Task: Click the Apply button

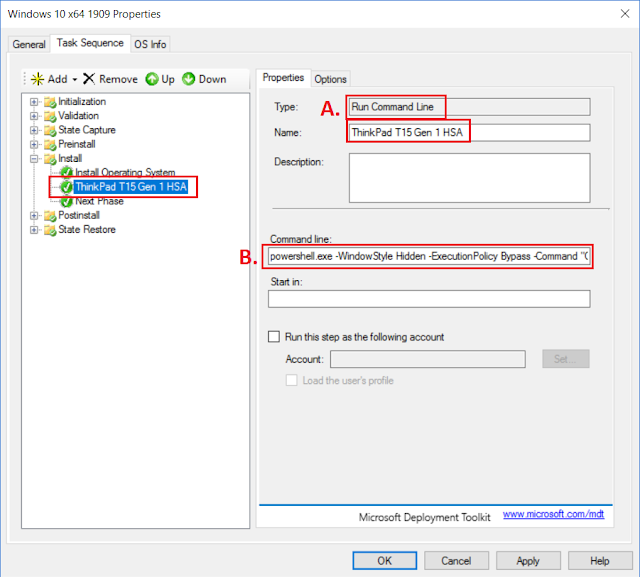Action: tap(528, 561)
